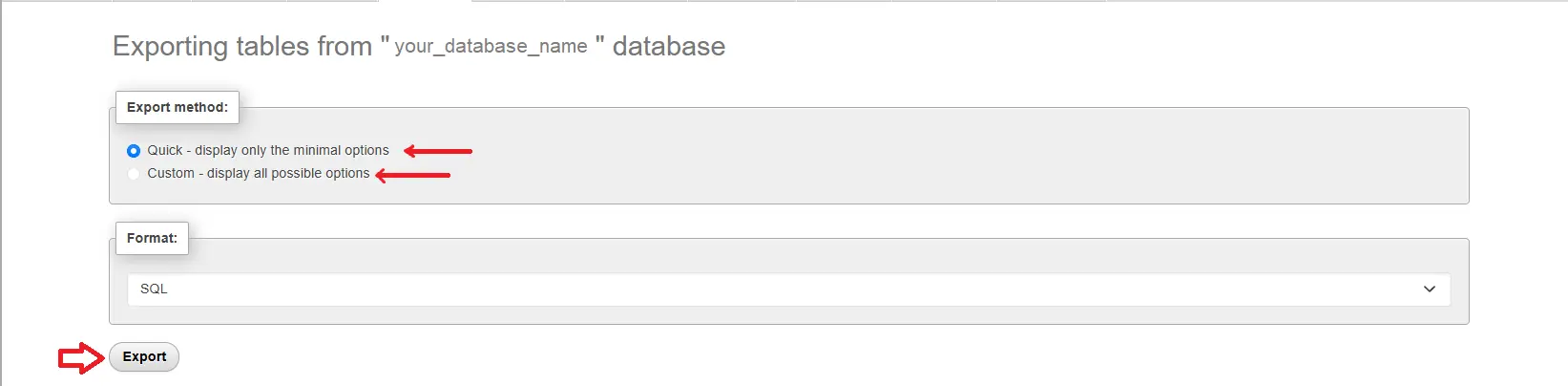
Task: Select the Quick export method radio button
Action: tap(134, 151)
